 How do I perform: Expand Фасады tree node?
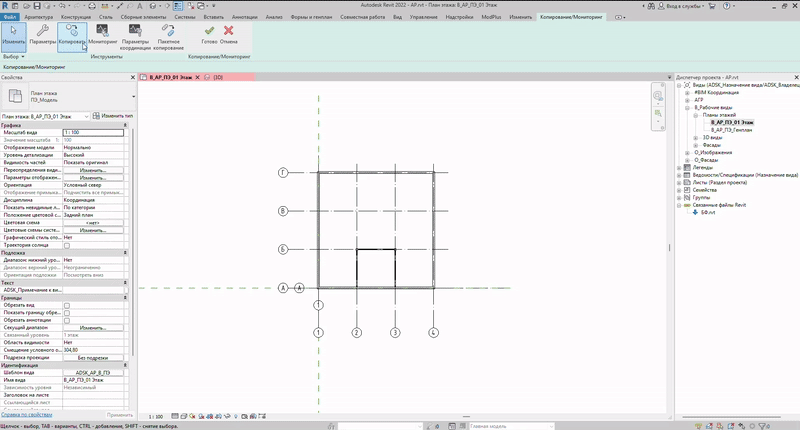click(x=695, y=145)
